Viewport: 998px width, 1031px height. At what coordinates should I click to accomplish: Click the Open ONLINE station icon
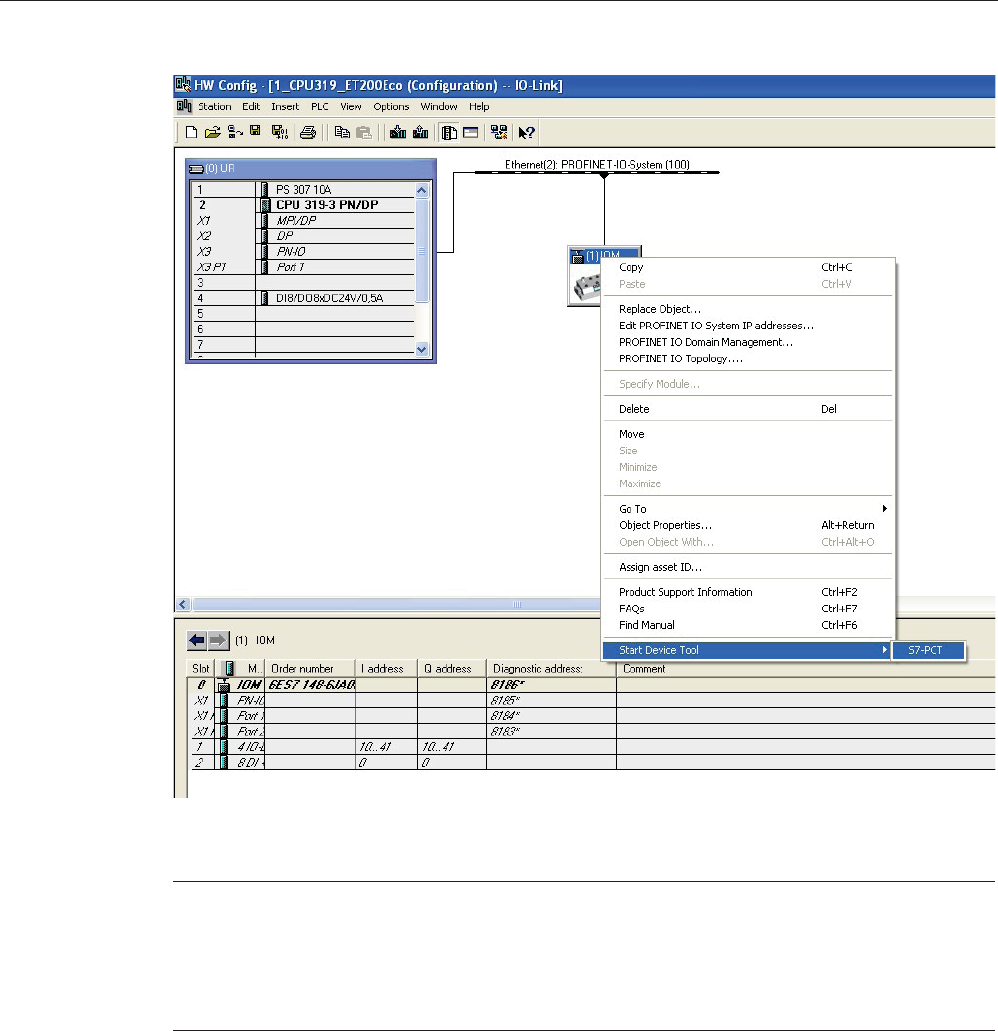[x=235, y=132]
